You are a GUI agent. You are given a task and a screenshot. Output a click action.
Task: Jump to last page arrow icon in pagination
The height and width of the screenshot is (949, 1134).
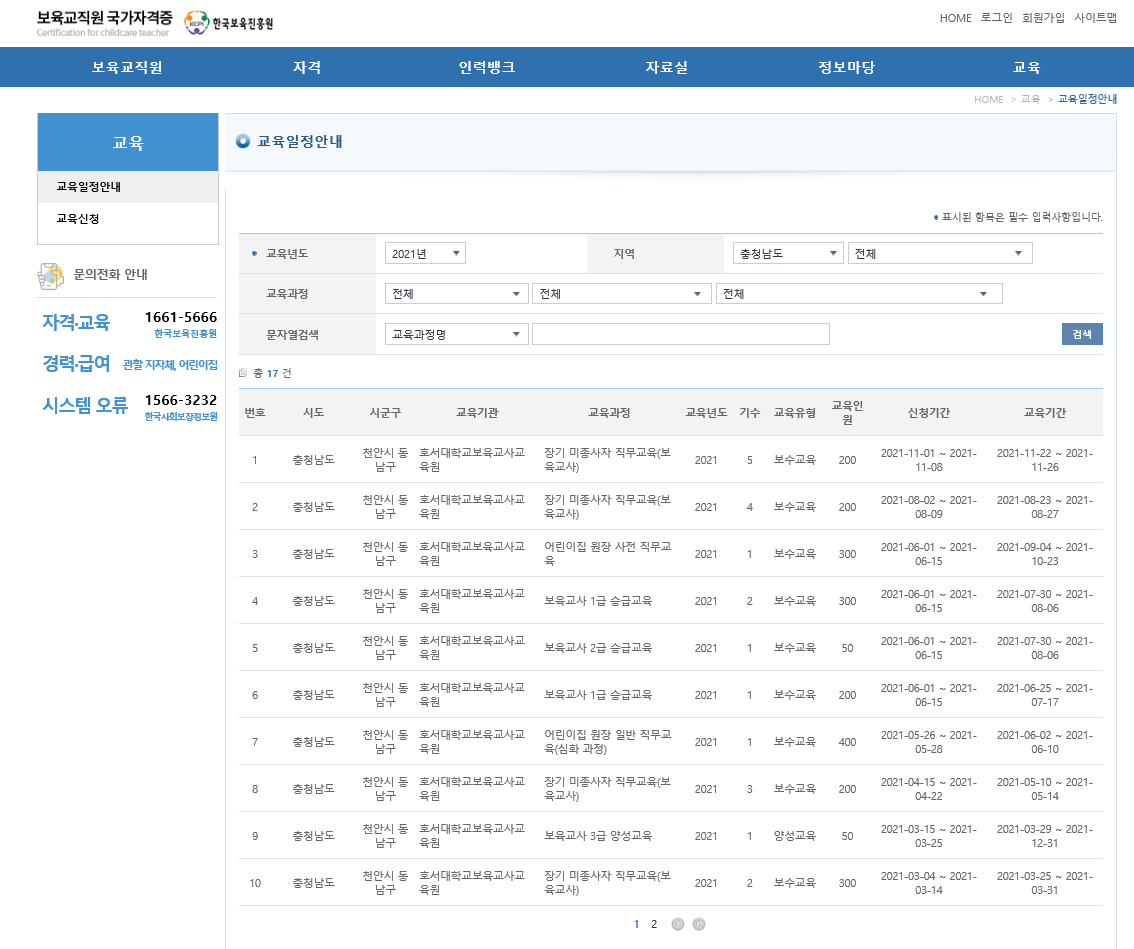(699, 924)
